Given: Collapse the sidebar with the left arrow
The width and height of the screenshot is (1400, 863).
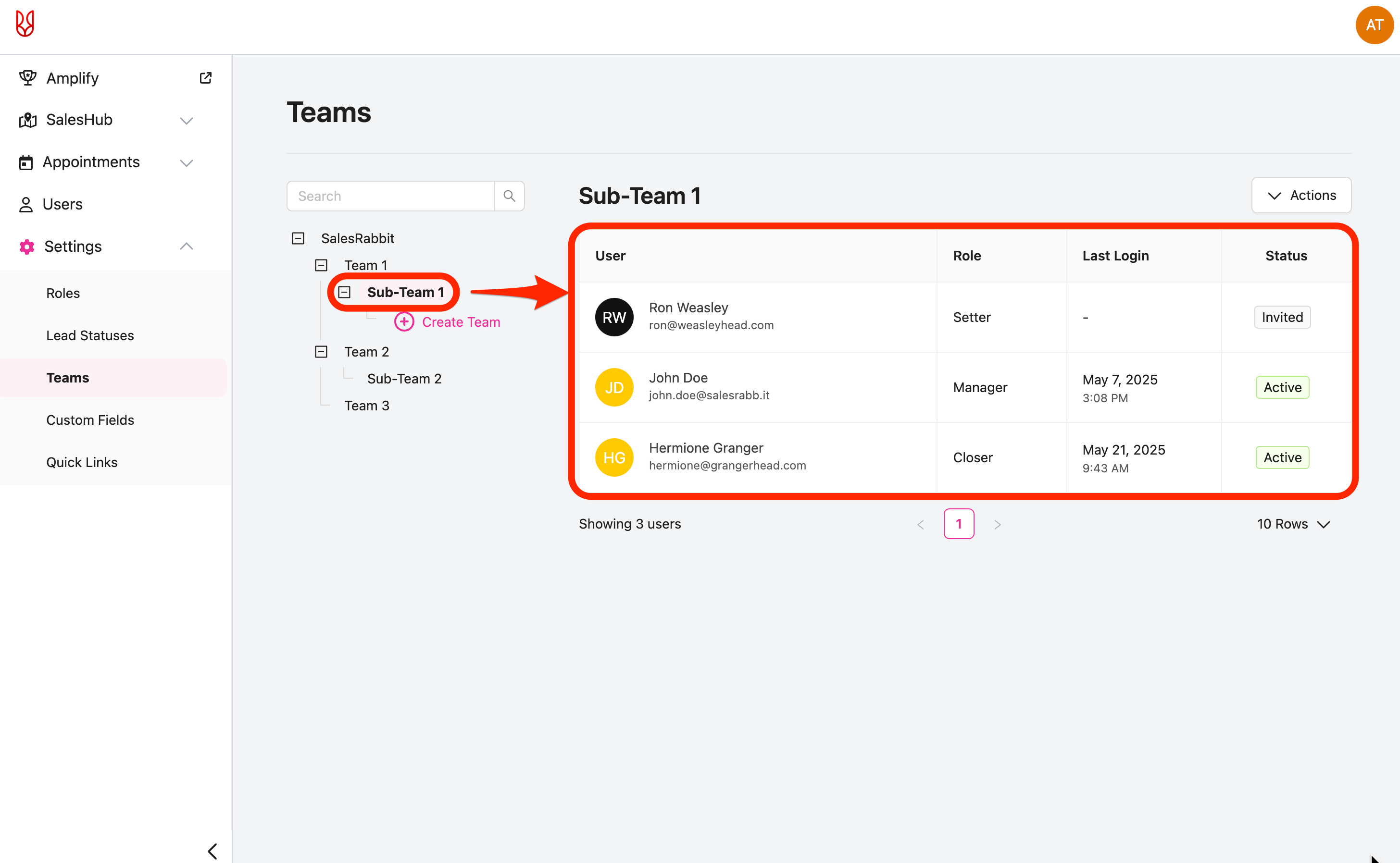Looking at the screenshot, I should (212, 851).
